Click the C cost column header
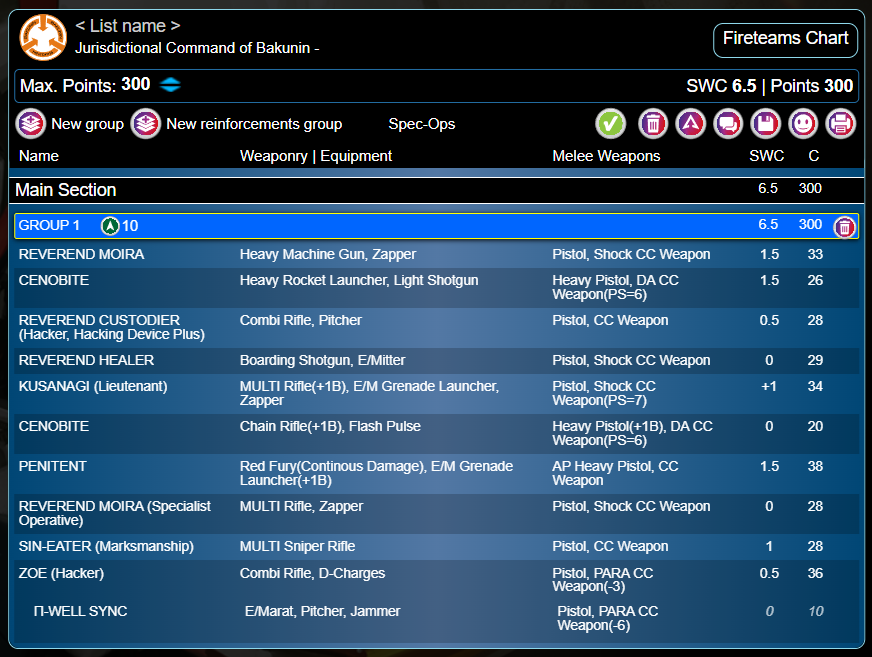This screenshot has width=872, height=657. pos(814,156)
